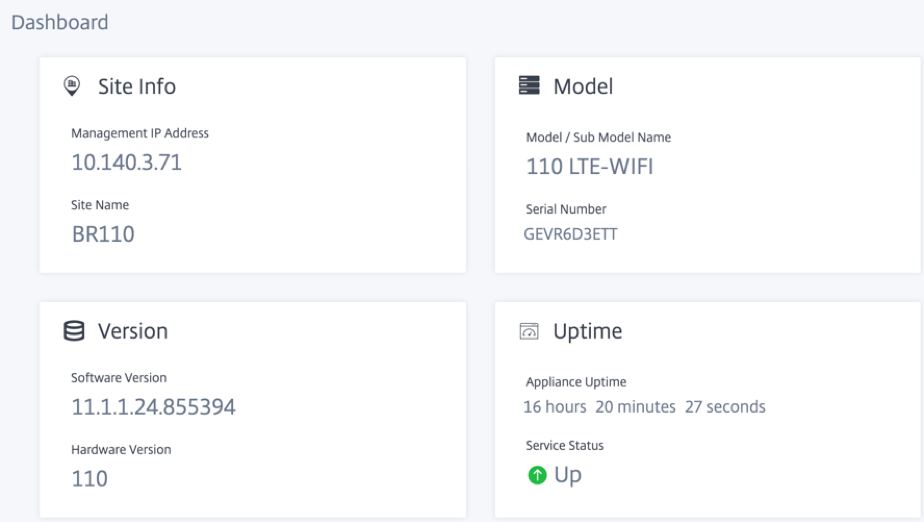Click the Version database icon
The image size is (924, 522).
click(74, 331)
